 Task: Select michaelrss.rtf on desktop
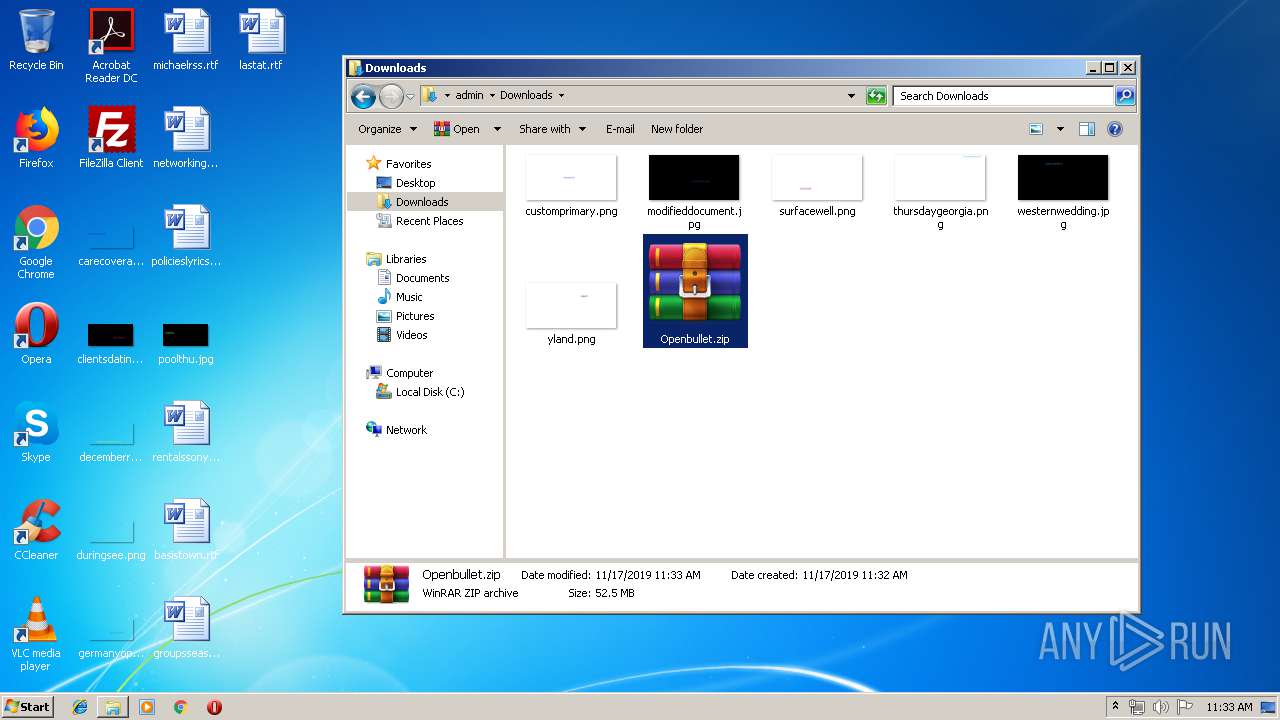[186, 40]
